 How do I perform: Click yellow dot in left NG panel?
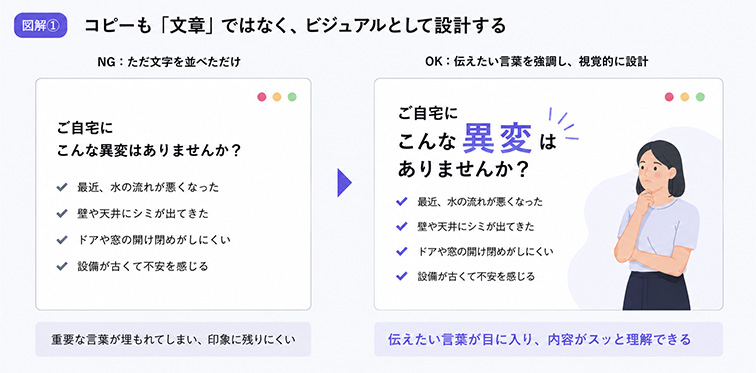coord(277,97)
